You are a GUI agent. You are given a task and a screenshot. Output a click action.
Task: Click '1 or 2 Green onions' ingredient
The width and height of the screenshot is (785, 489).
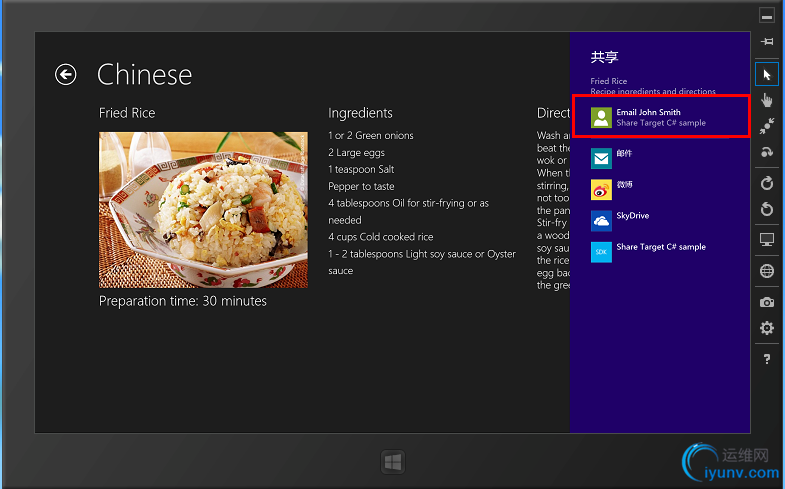coord(371,136)
